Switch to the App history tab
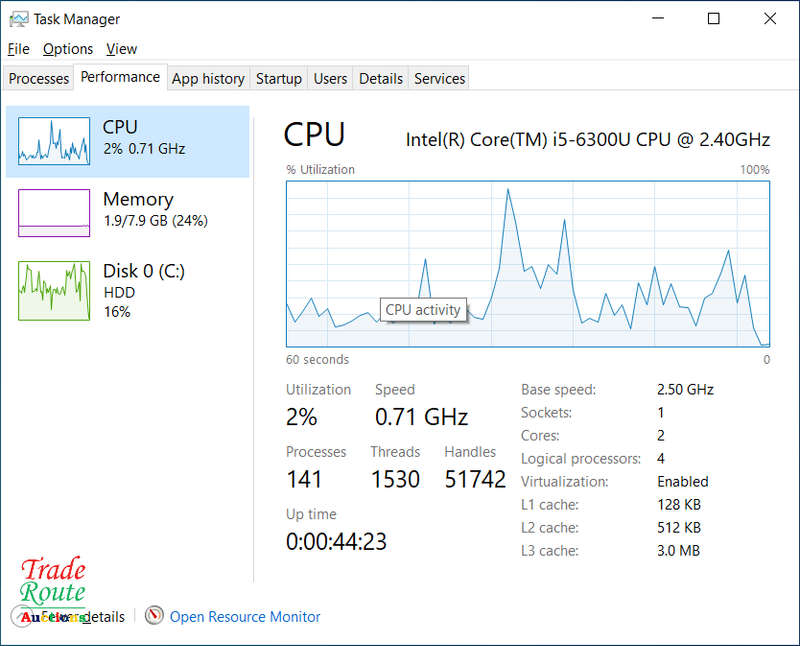Viewport: 800px width, 646px height. click(208, 79)
